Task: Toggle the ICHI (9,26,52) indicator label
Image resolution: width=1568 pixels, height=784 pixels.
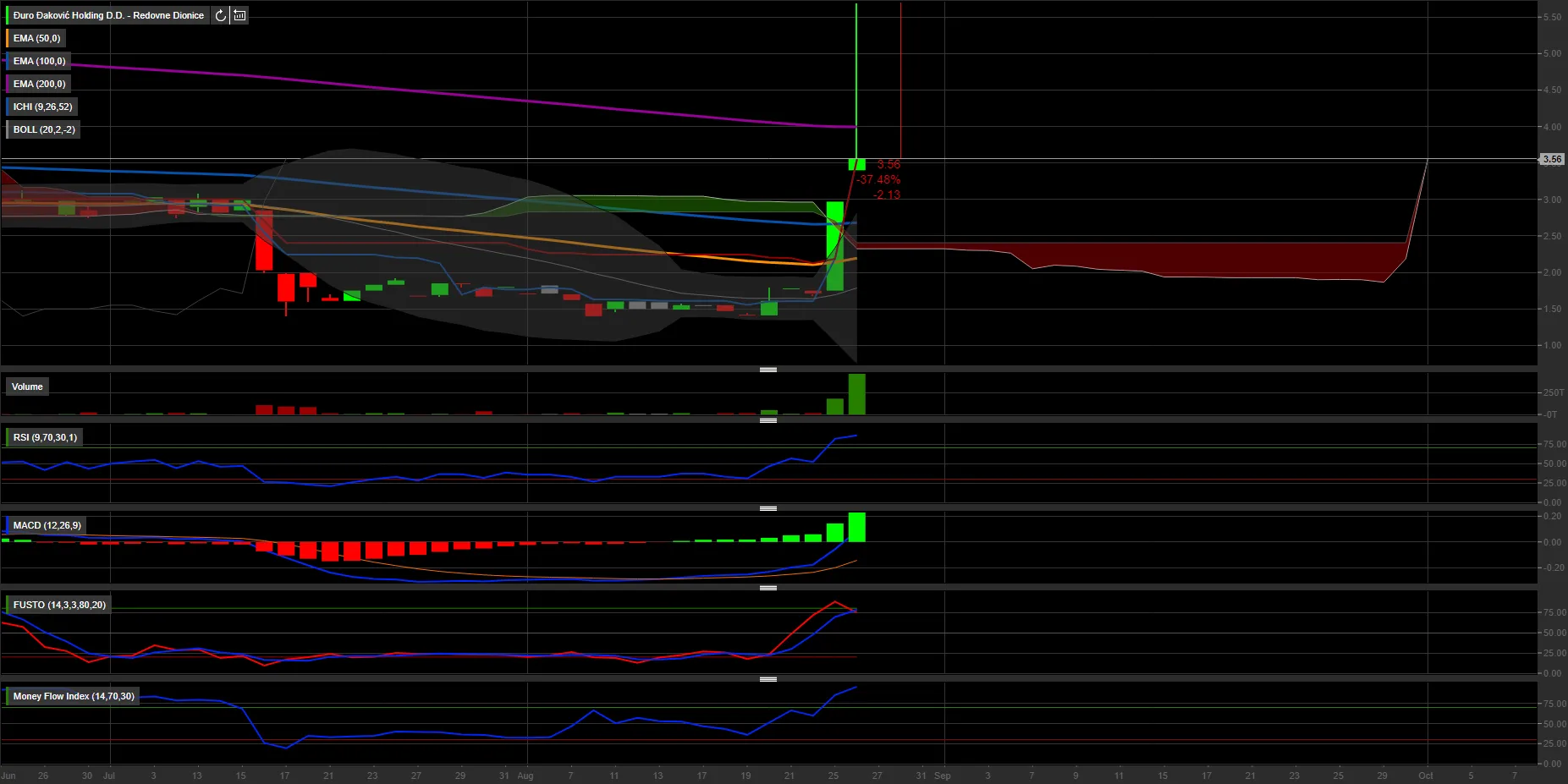Action: tap(42, 107)
